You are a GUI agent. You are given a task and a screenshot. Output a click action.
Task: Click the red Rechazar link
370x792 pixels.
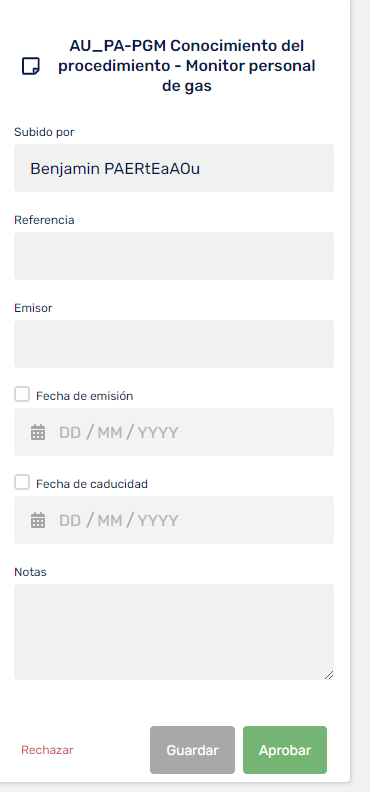pos(47,750)
